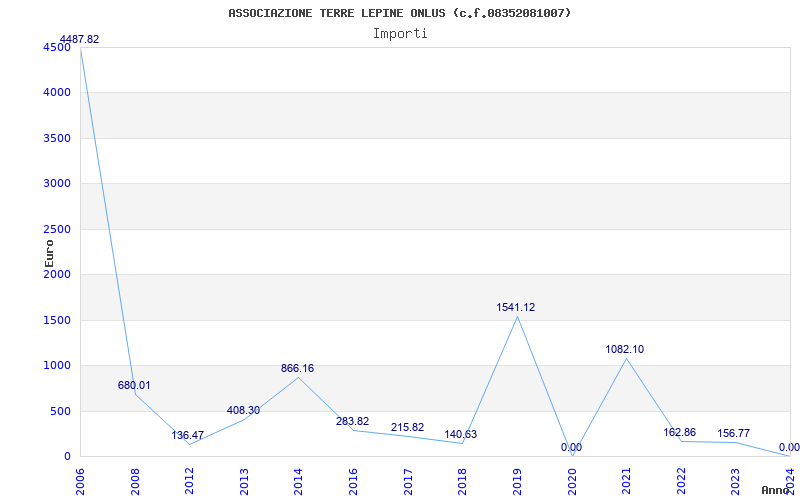Image resolution: width=800 pixels, height=500 pixels.
Task: Click the 1000 y-axis tick label
Action: pyautogui.click(x=57, y=366)
